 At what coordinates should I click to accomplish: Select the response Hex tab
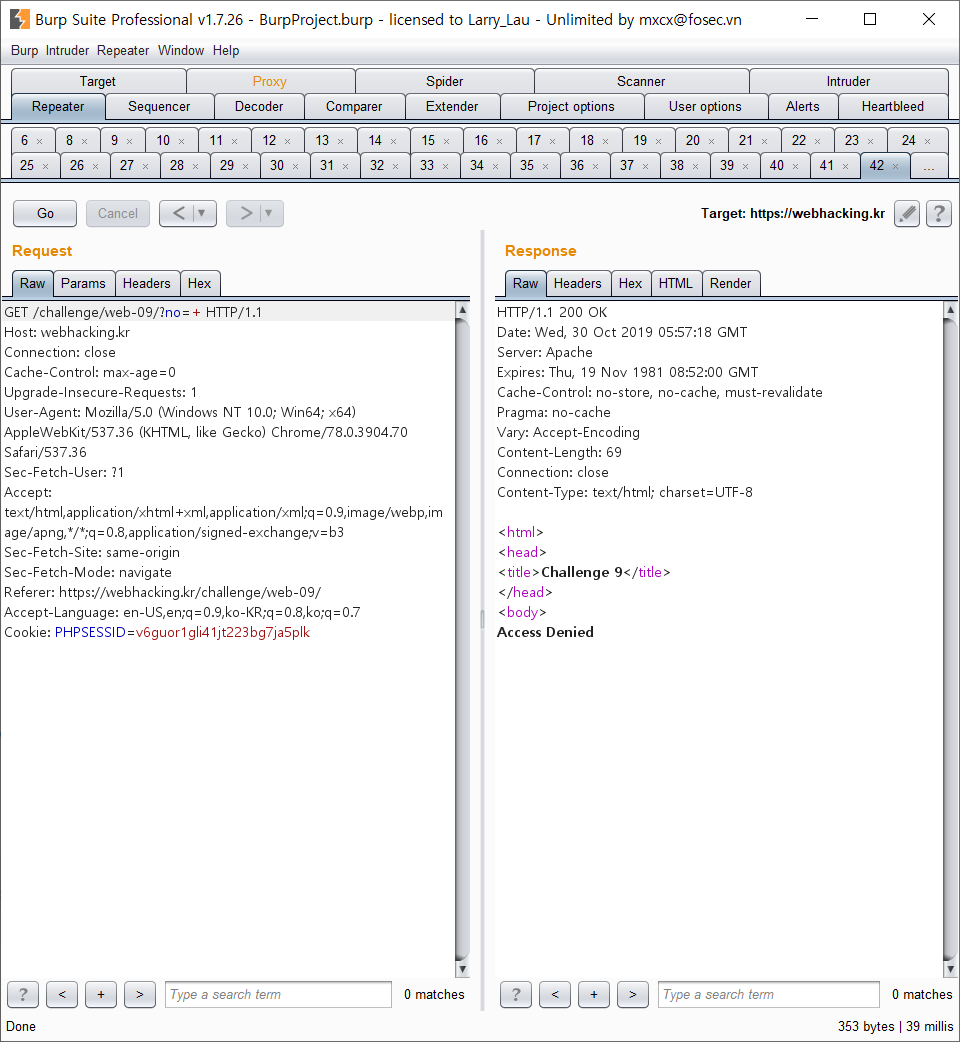(x=630, y=284)
